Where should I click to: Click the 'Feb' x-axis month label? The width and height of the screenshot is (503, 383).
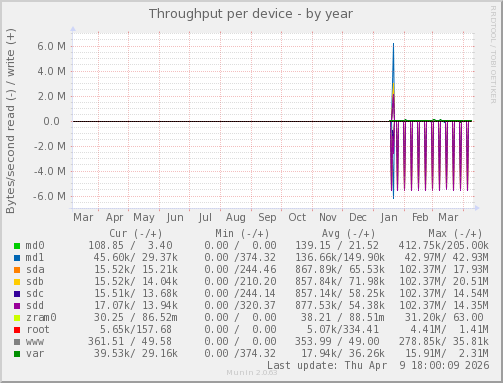tap(420, 218)
